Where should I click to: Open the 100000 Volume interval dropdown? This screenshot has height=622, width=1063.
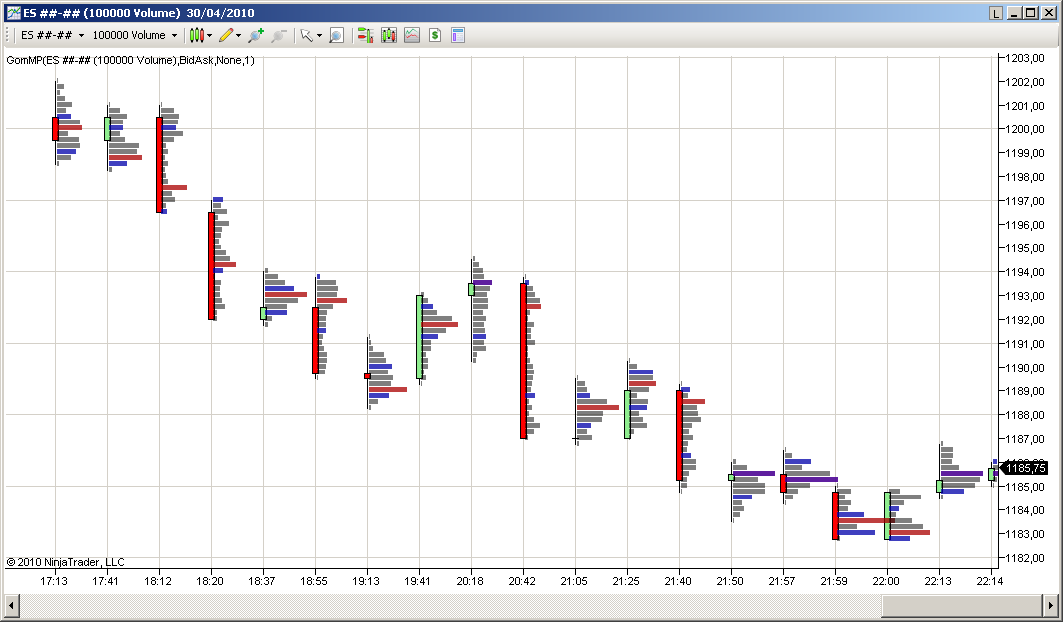coord(135,35)
